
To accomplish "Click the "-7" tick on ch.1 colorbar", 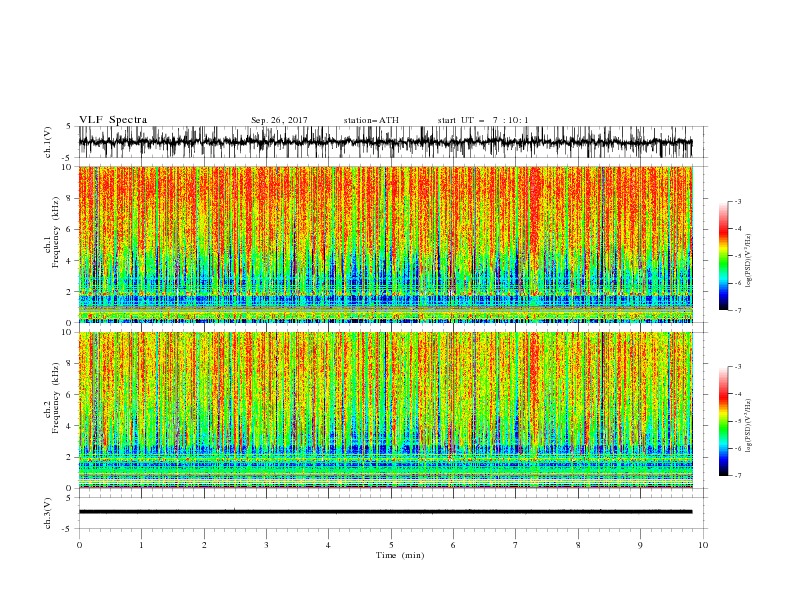I will point(738,310).
